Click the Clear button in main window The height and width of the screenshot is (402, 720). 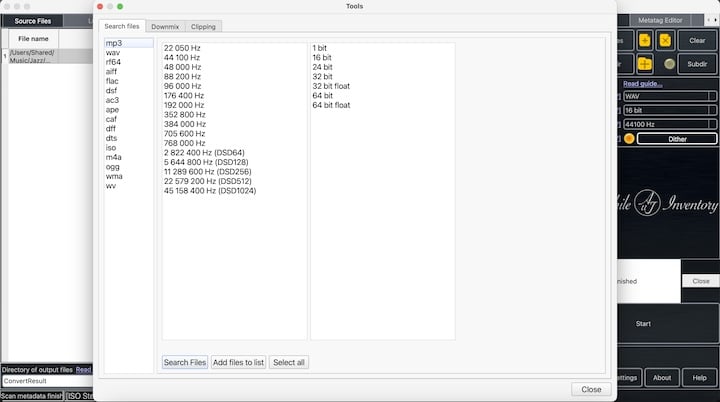tap(697, 40)
